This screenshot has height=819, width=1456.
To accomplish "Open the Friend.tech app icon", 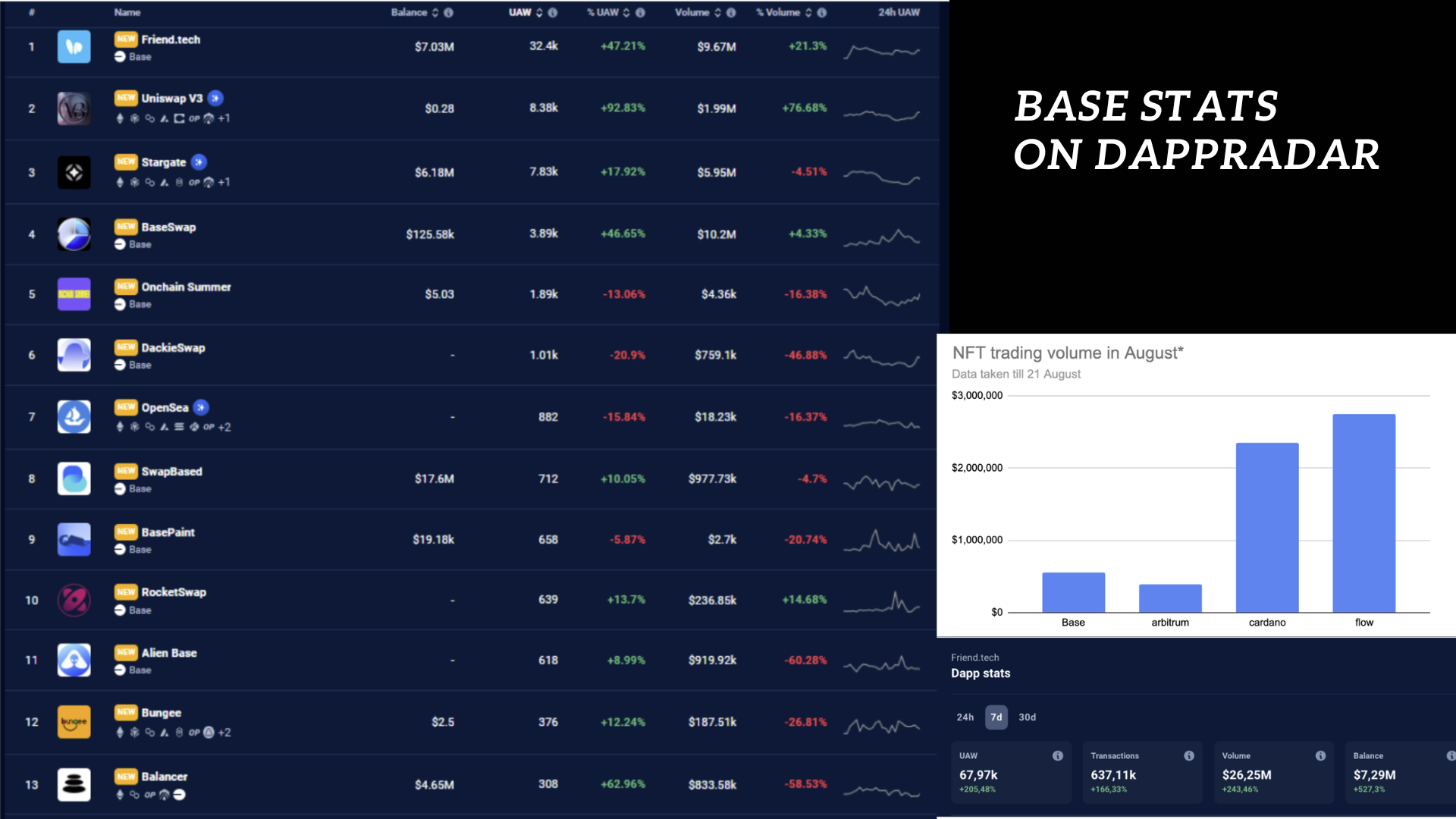I will point(74,46).
